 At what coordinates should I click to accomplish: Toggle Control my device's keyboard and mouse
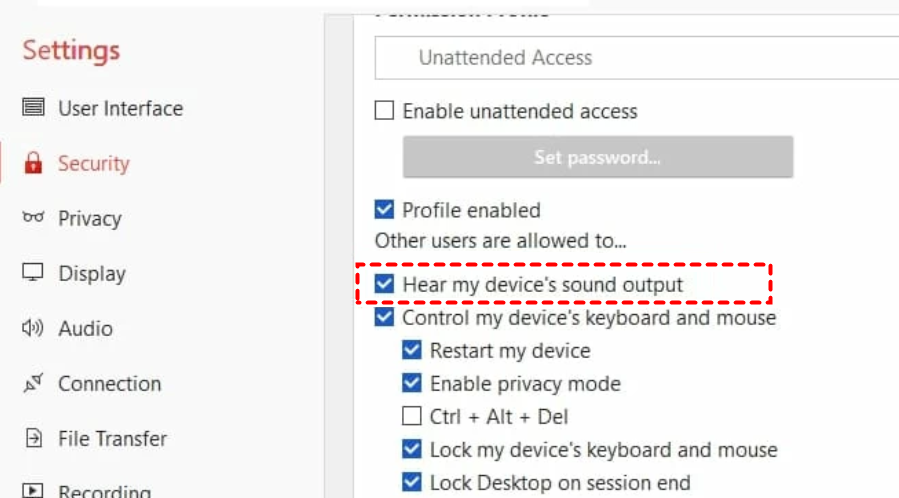(384, 318)
